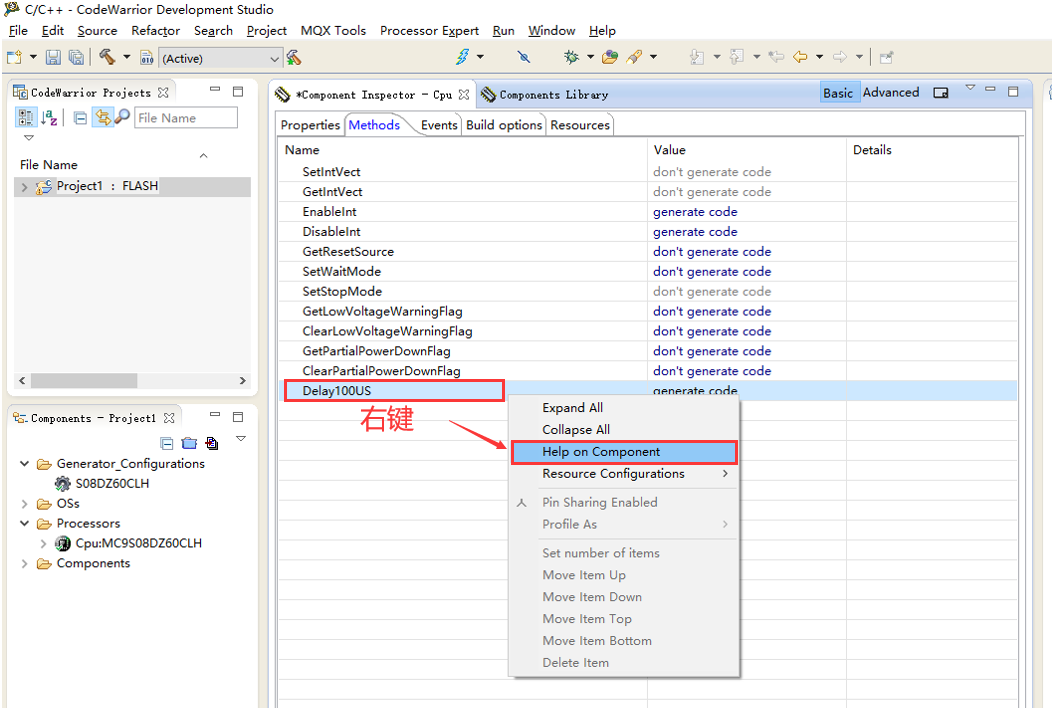Open dropdown arrow next to hammer icon
Viewport: 1052px width, 708px height.
[x=126, y=57]
